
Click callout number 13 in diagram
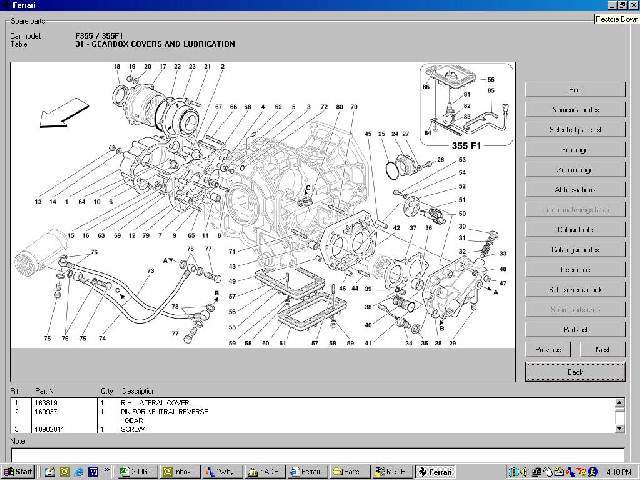point(38,202)
